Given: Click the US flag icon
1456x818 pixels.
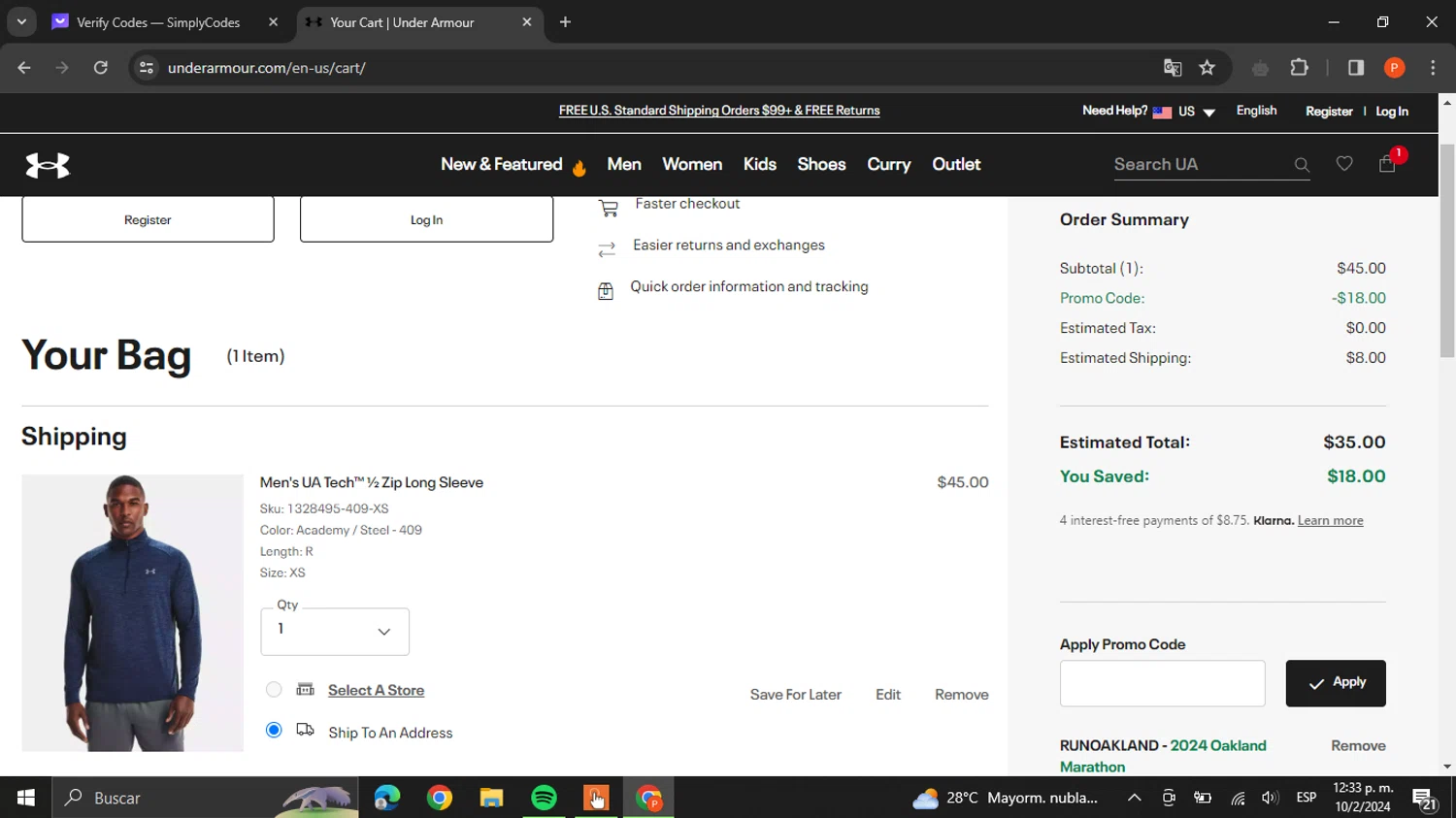Looking at the screenshot, I should pos(1162,112).
